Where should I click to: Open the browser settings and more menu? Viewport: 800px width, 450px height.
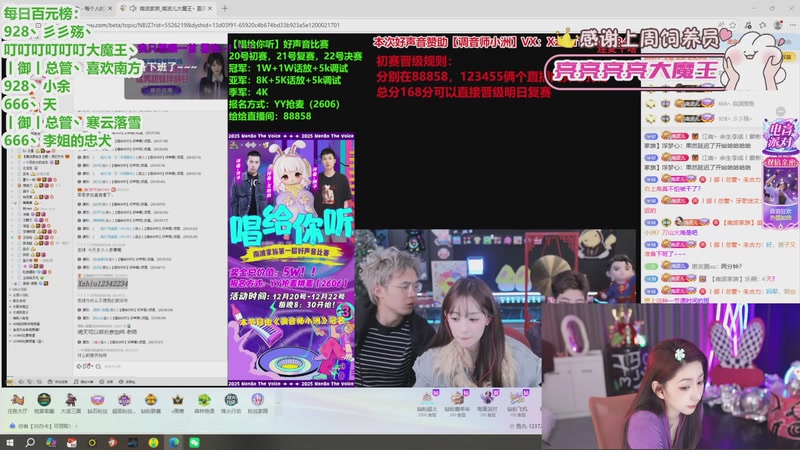[x=792, y=24]
